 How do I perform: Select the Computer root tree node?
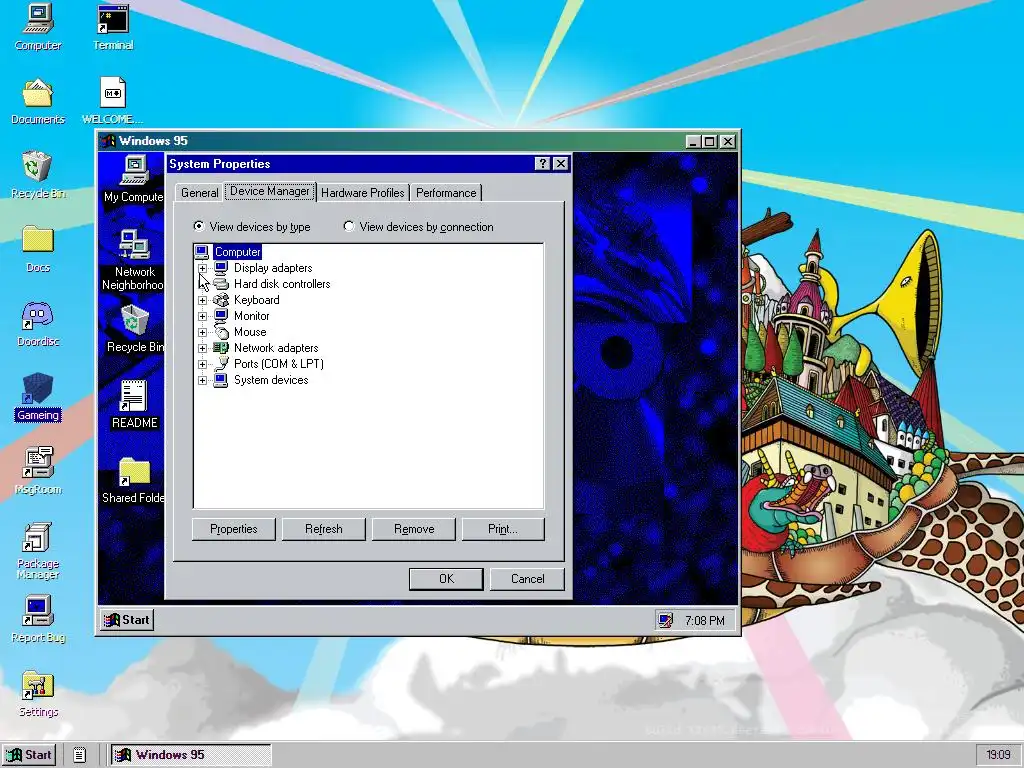238,252
